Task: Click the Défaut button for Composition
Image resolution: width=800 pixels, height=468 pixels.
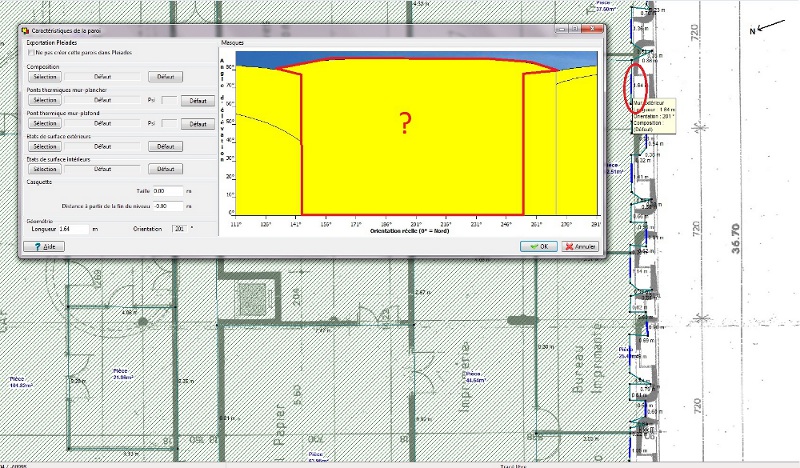Action: pos(165,77)
